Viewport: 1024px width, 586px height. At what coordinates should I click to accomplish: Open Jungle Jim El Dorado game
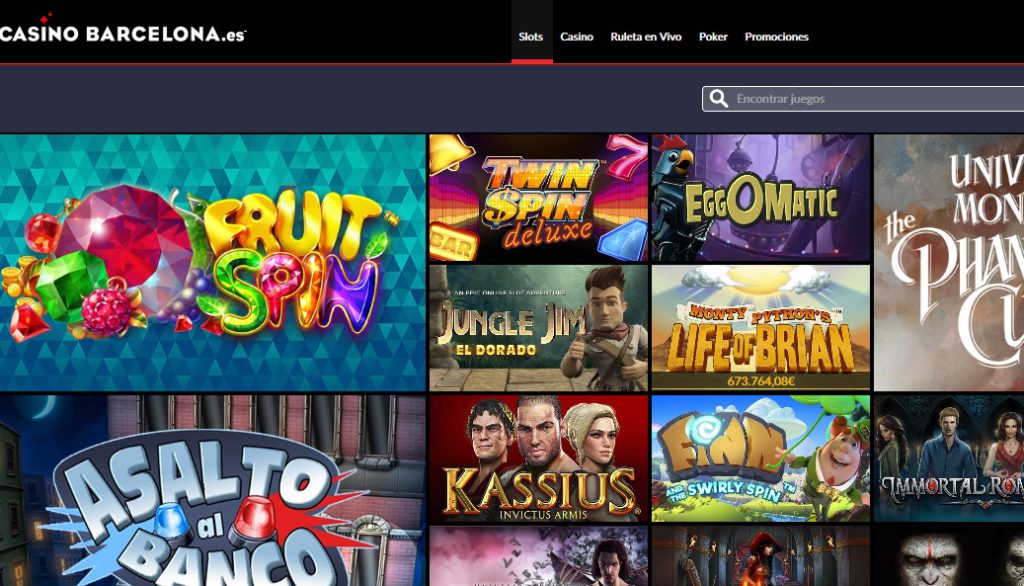(x=539, y=328)
